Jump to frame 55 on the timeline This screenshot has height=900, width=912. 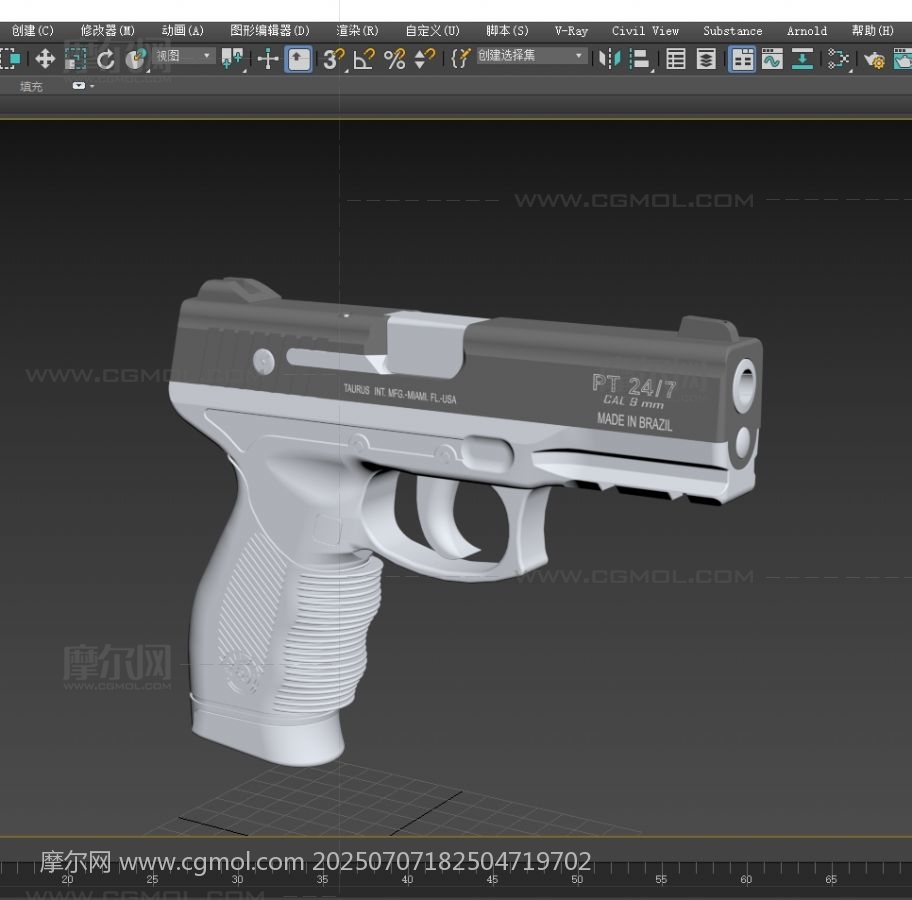click(661, 879)
